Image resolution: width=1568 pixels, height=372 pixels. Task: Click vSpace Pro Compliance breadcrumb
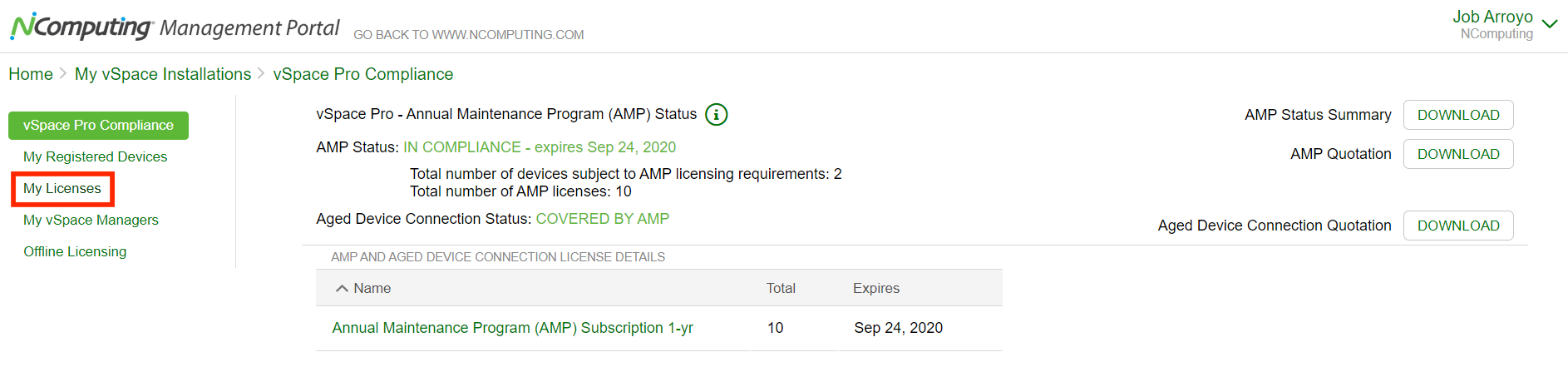point(362,74)
